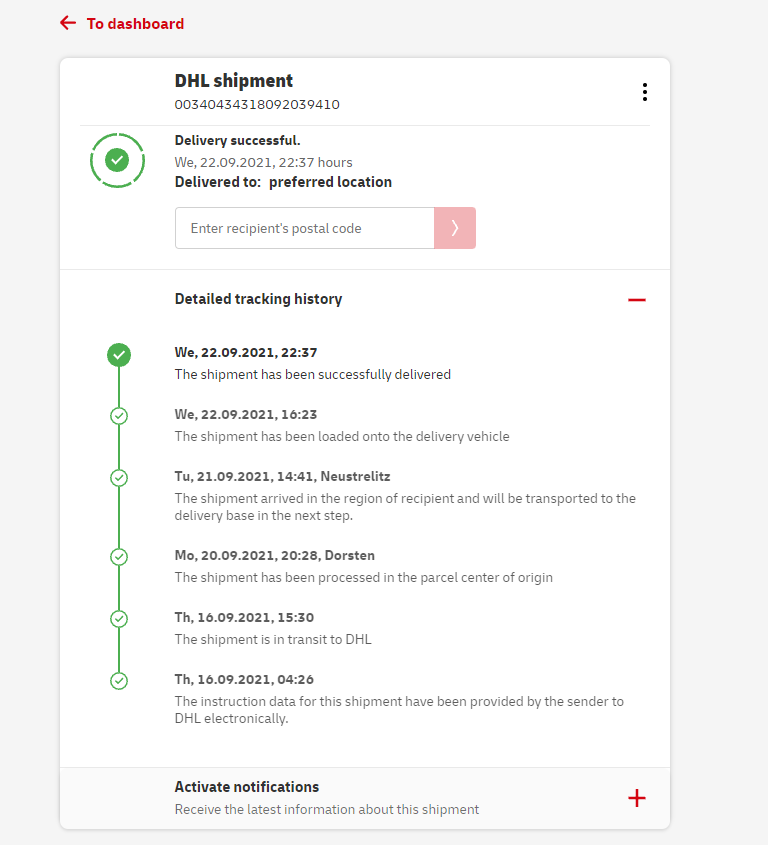Go back via To dashboard link
The image size is (768, 848).
[135, 23]
